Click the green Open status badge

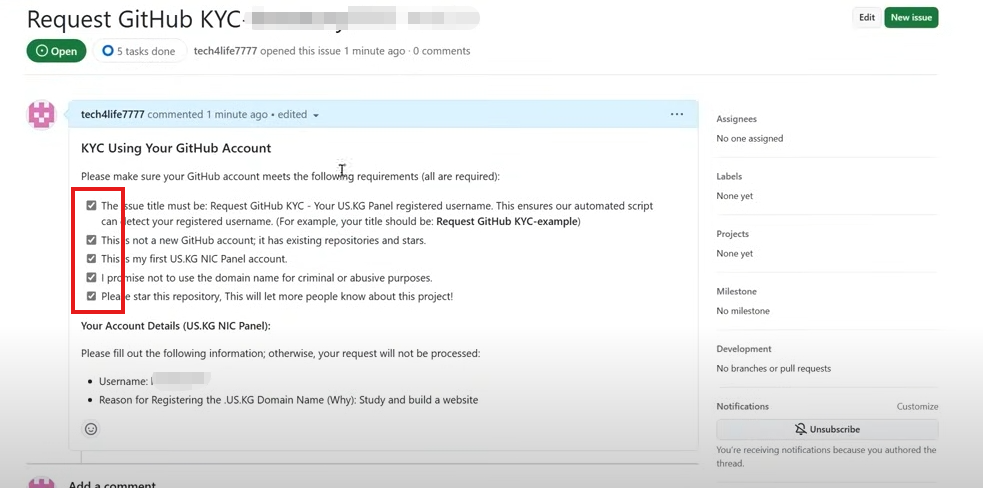[56, 51]
